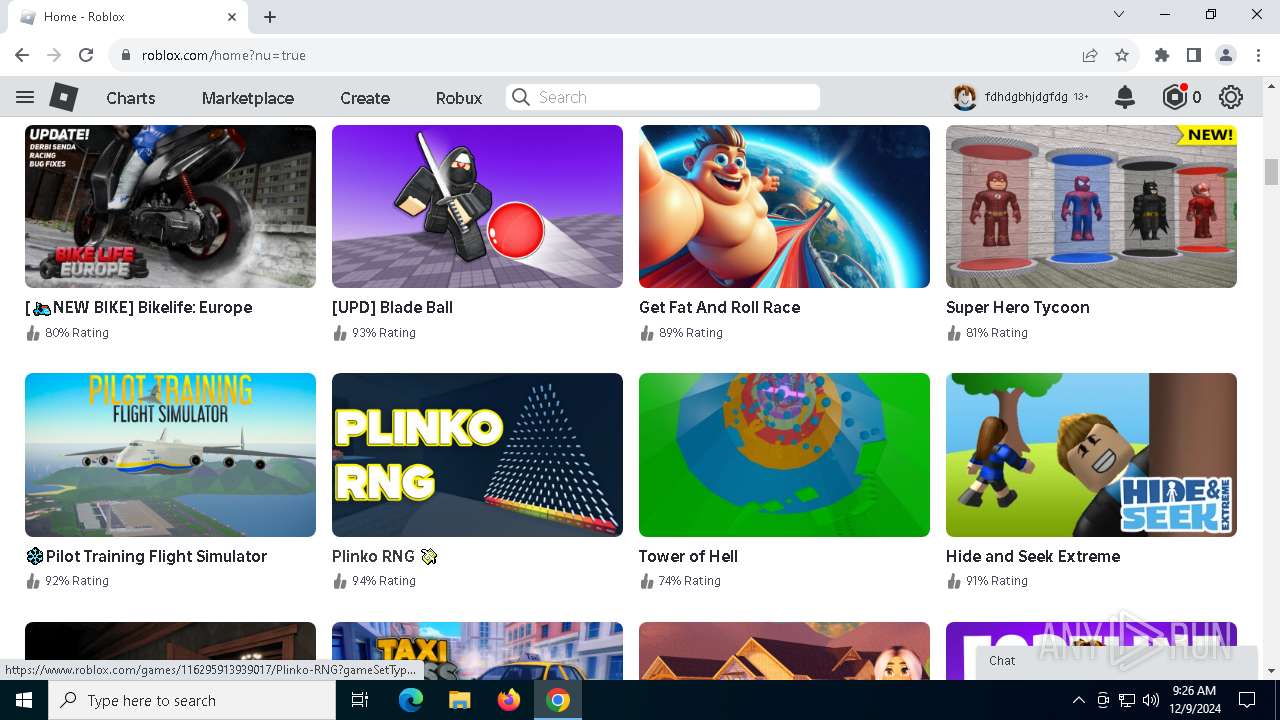
Task: Open the Roblox hamburger navigation menu
Action: coord(25,97)
